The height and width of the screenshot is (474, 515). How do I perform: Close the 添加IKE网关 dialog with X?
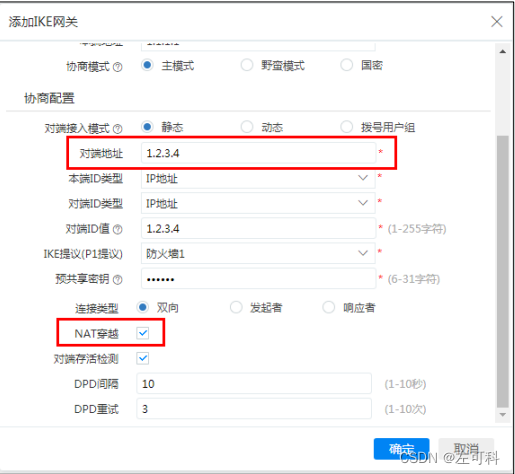pos(497,22)
